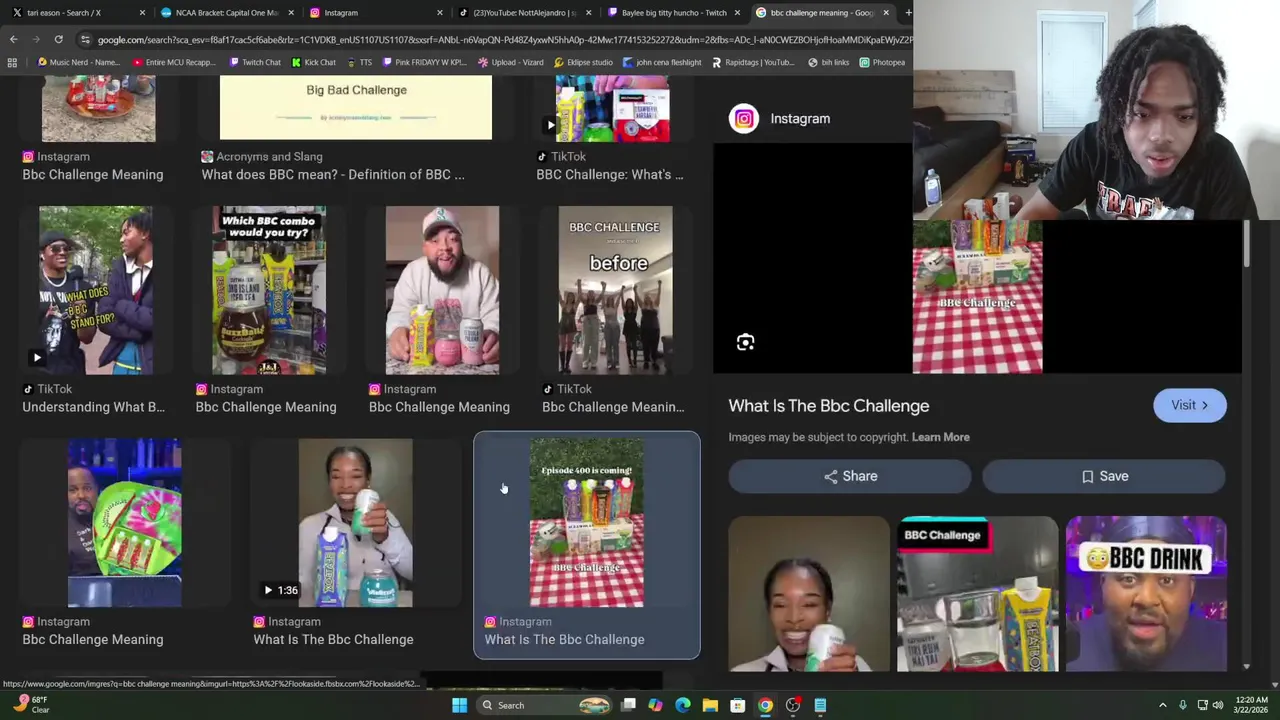Open the Twitch Chat bookmark
Screen dimensions: 1280x720
click(254, 62)
